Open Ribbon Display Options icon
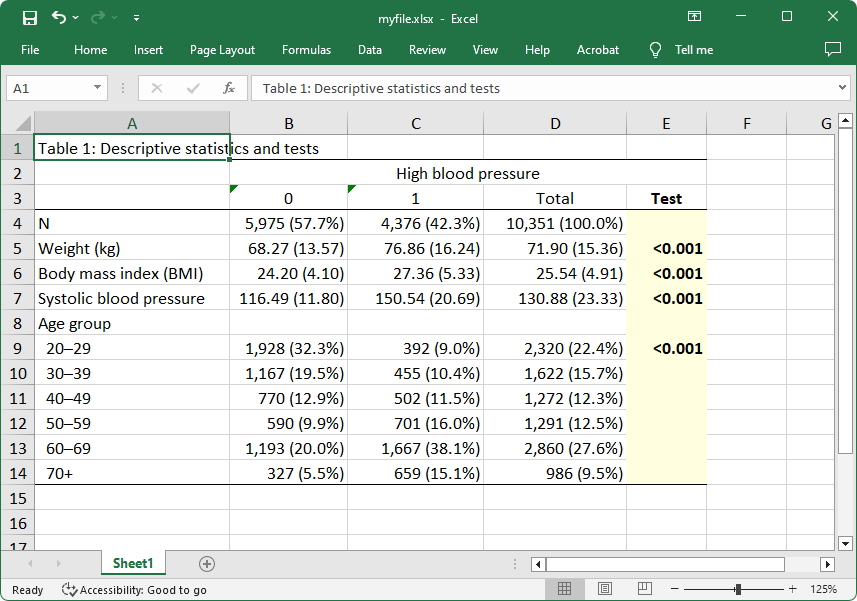Image resolution: width=857 pixels, height=601 pixels. (x=694, y=17)
